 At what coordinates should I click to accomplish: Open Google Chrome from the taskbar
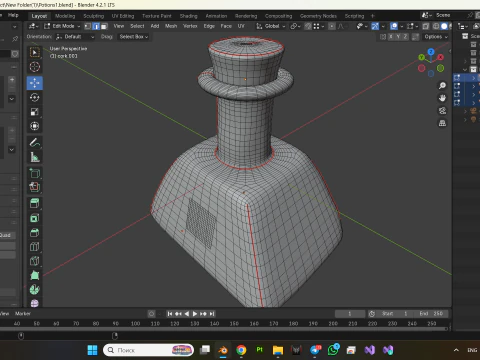click(x=241, y=350)
